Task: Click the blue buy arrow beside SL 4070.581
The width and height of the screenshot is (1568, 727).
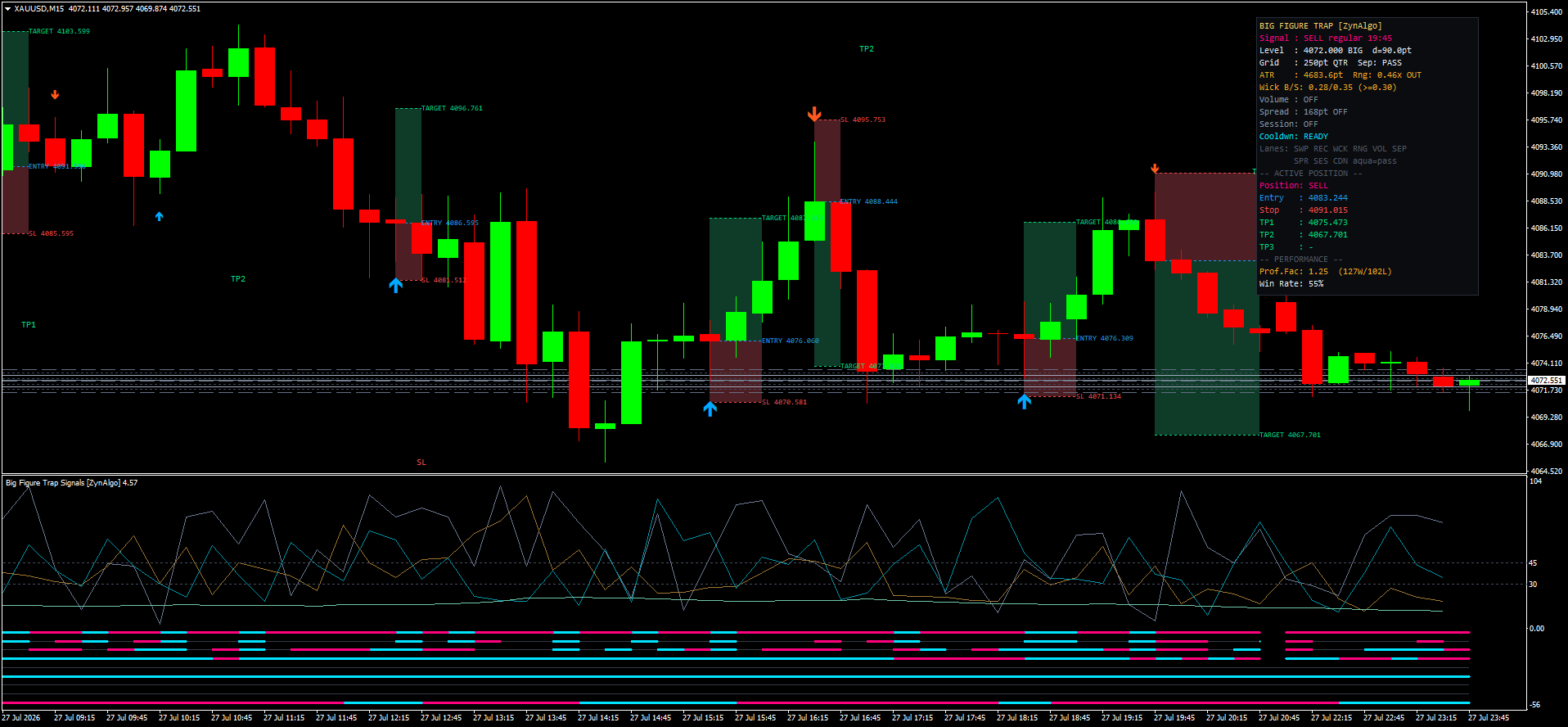Action: 710,409
